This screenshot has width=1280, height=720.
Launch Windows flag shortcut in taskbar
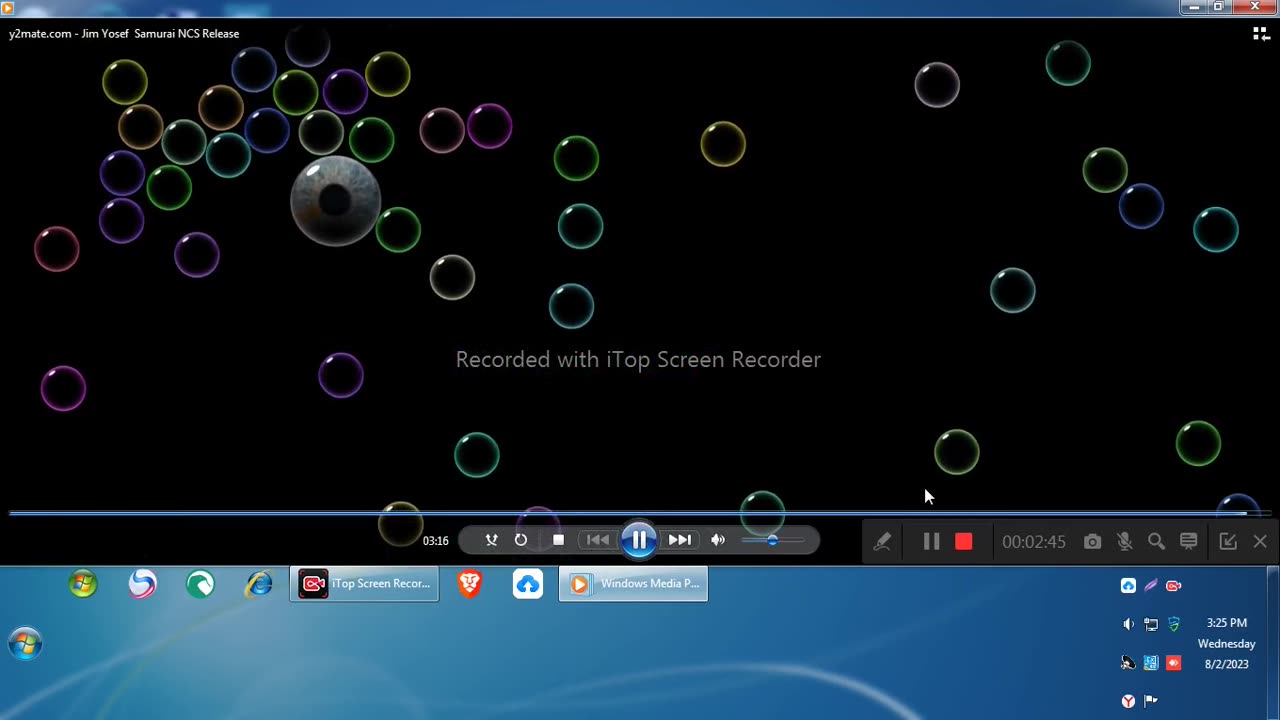(83, 584)
